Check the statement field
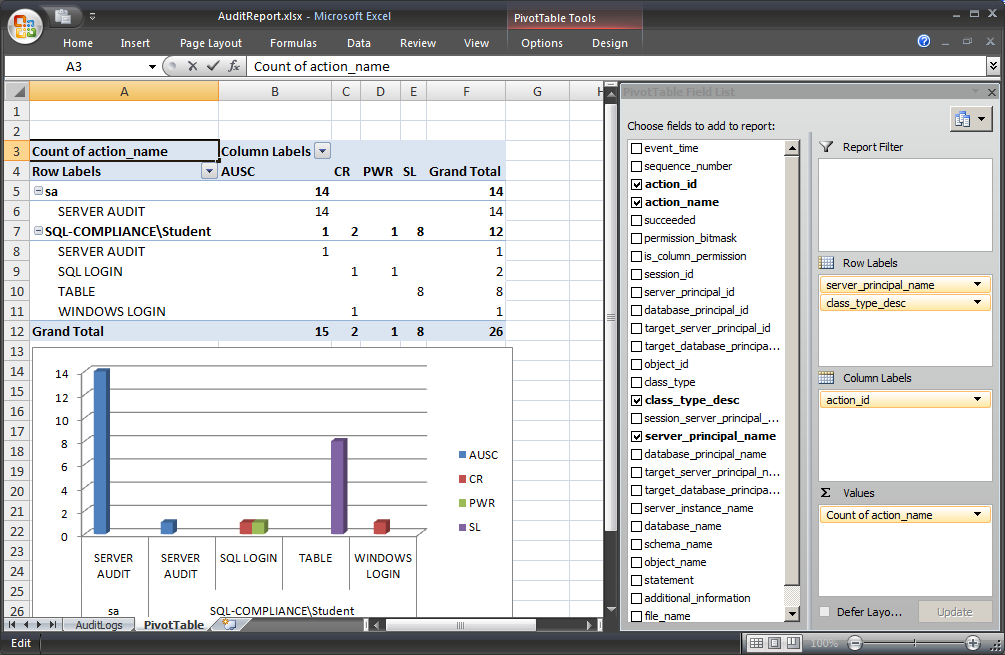Viewport: 1005px width, 655px height. tap(636, 580)
